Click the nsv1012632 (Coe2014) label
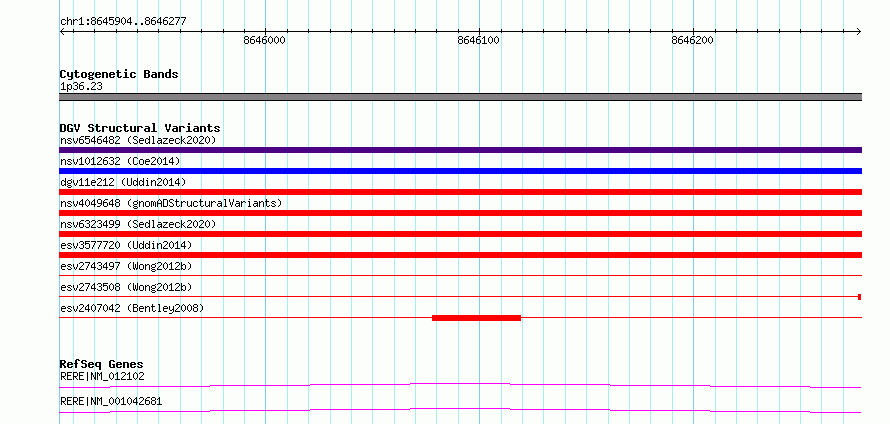Screen dimensions: 890x424 [120, 161]
